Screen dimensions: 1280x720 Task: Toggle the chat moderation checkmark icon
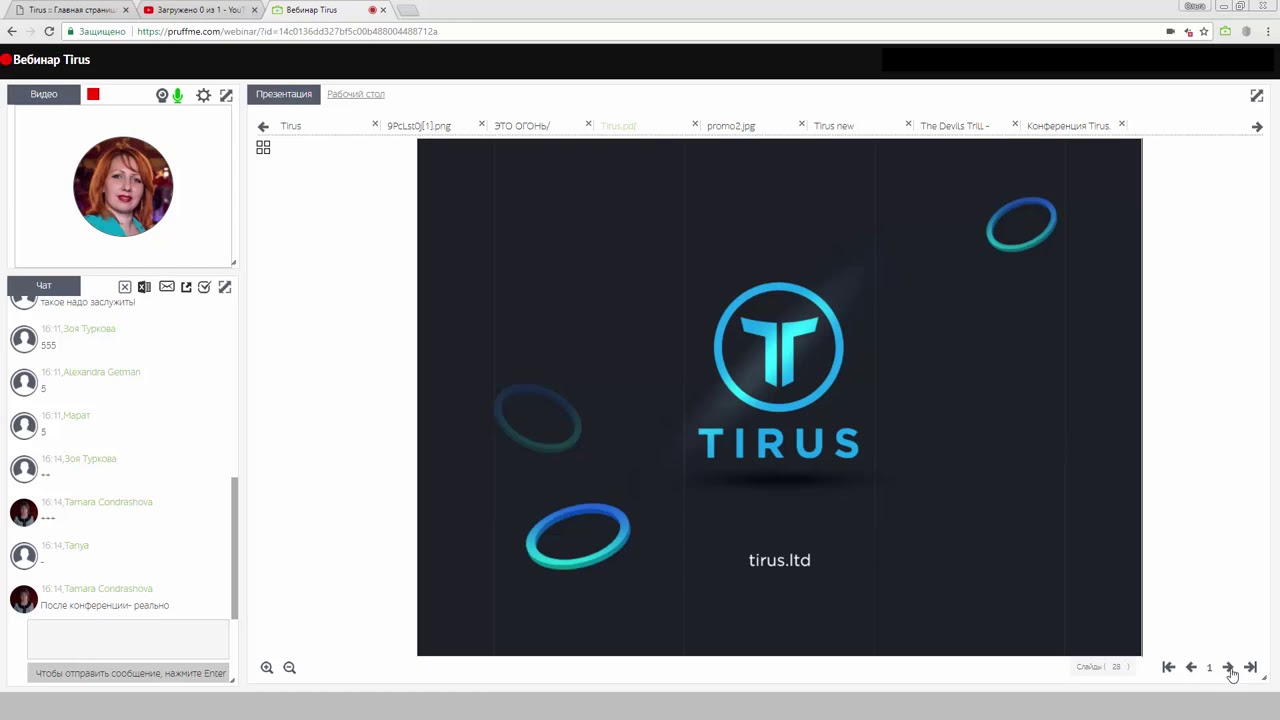pos(204,287)
